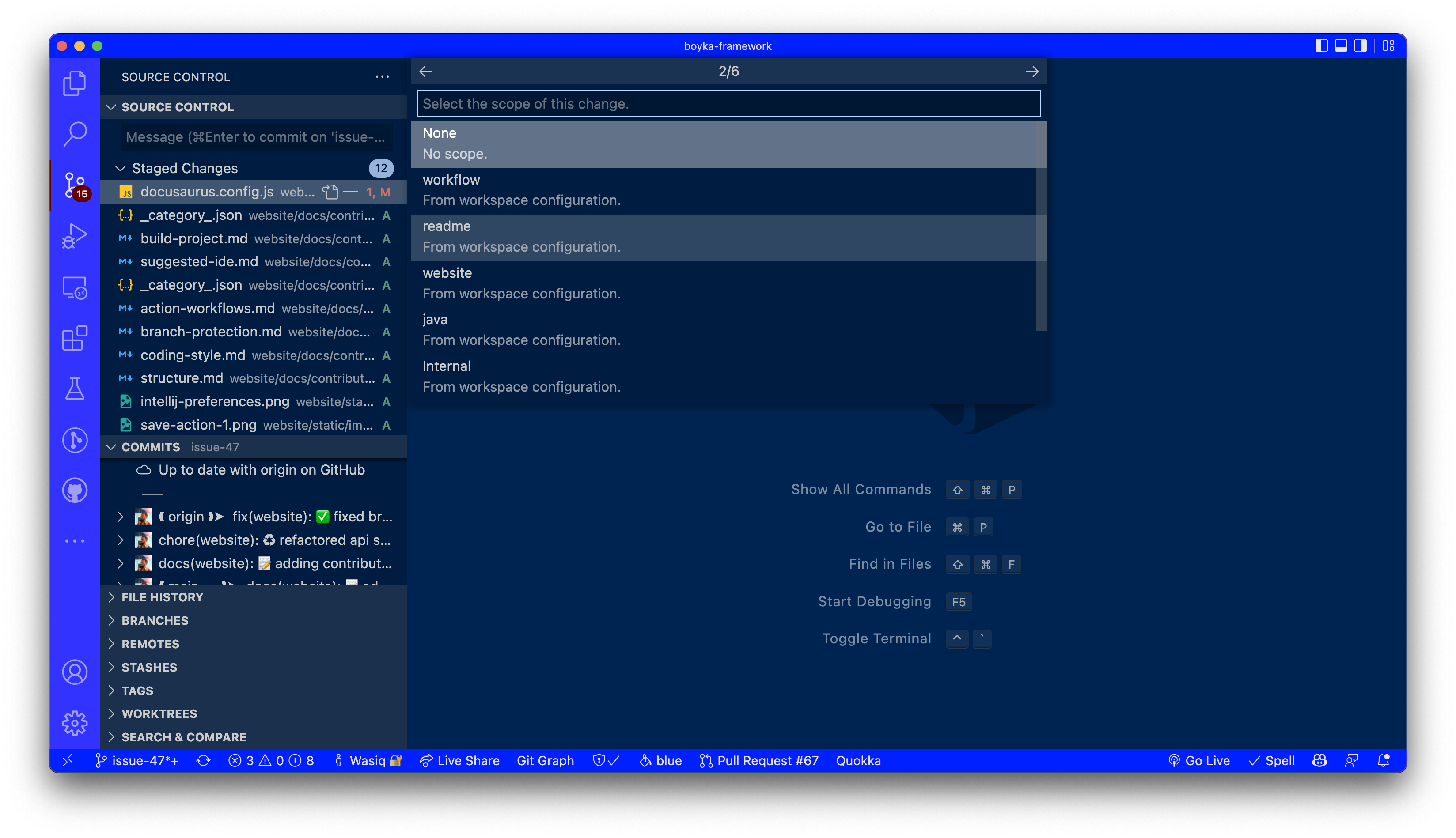Open the Testing flask icon
The image size is (1456, 838).
coord(74,389)
